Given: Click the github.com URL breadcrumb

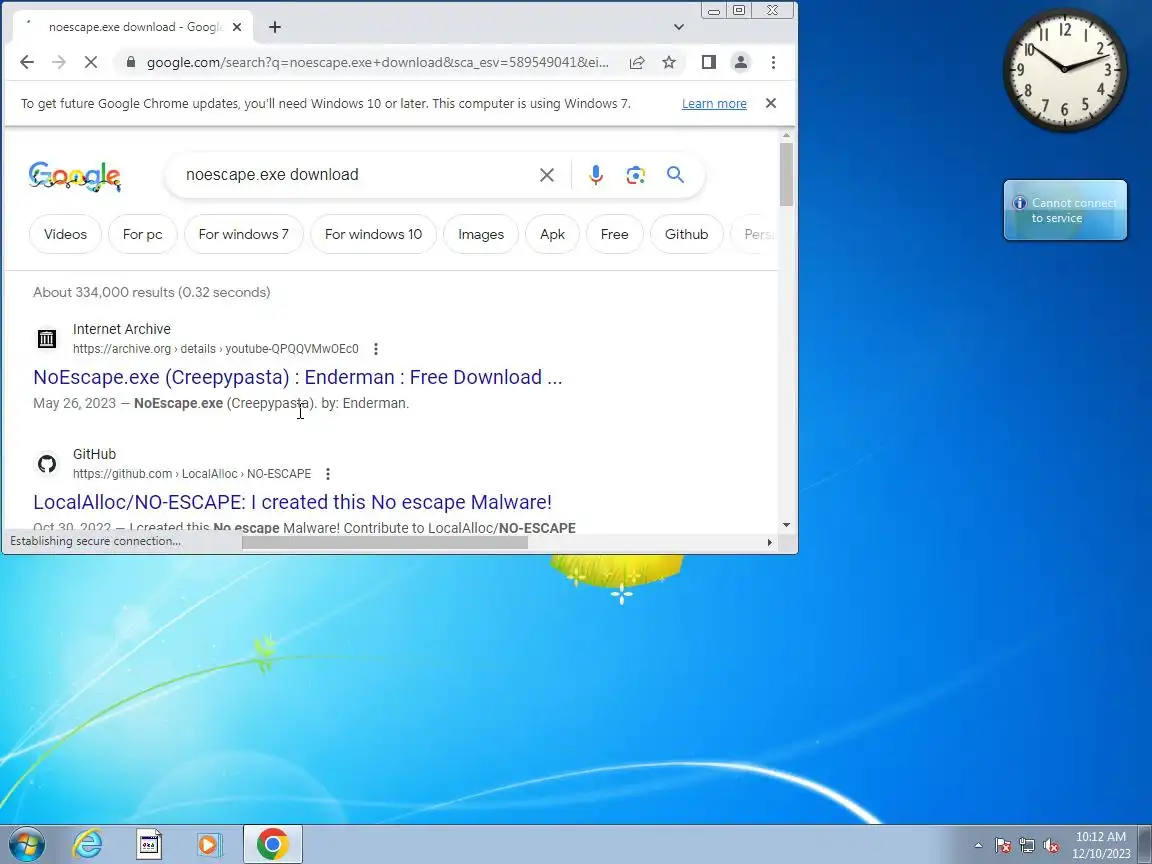Looking at the screenshot, I should pyautogui.click(x=192, y=474).
